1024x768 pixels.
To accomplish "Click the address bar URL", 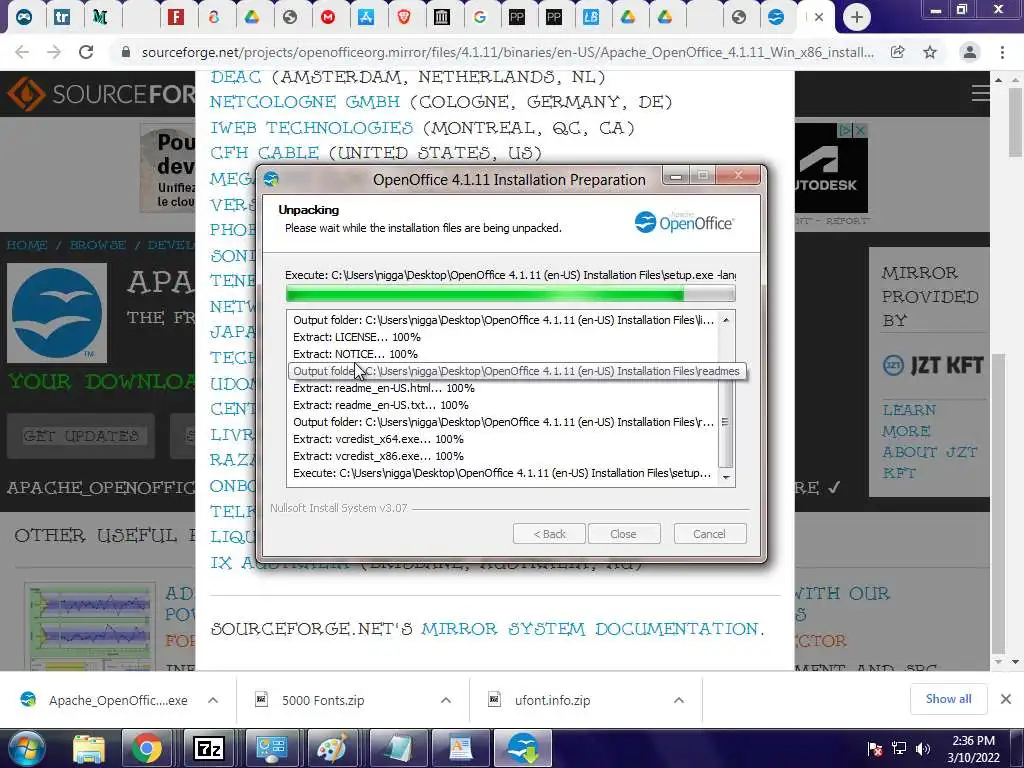I will (x=507, y=52).
